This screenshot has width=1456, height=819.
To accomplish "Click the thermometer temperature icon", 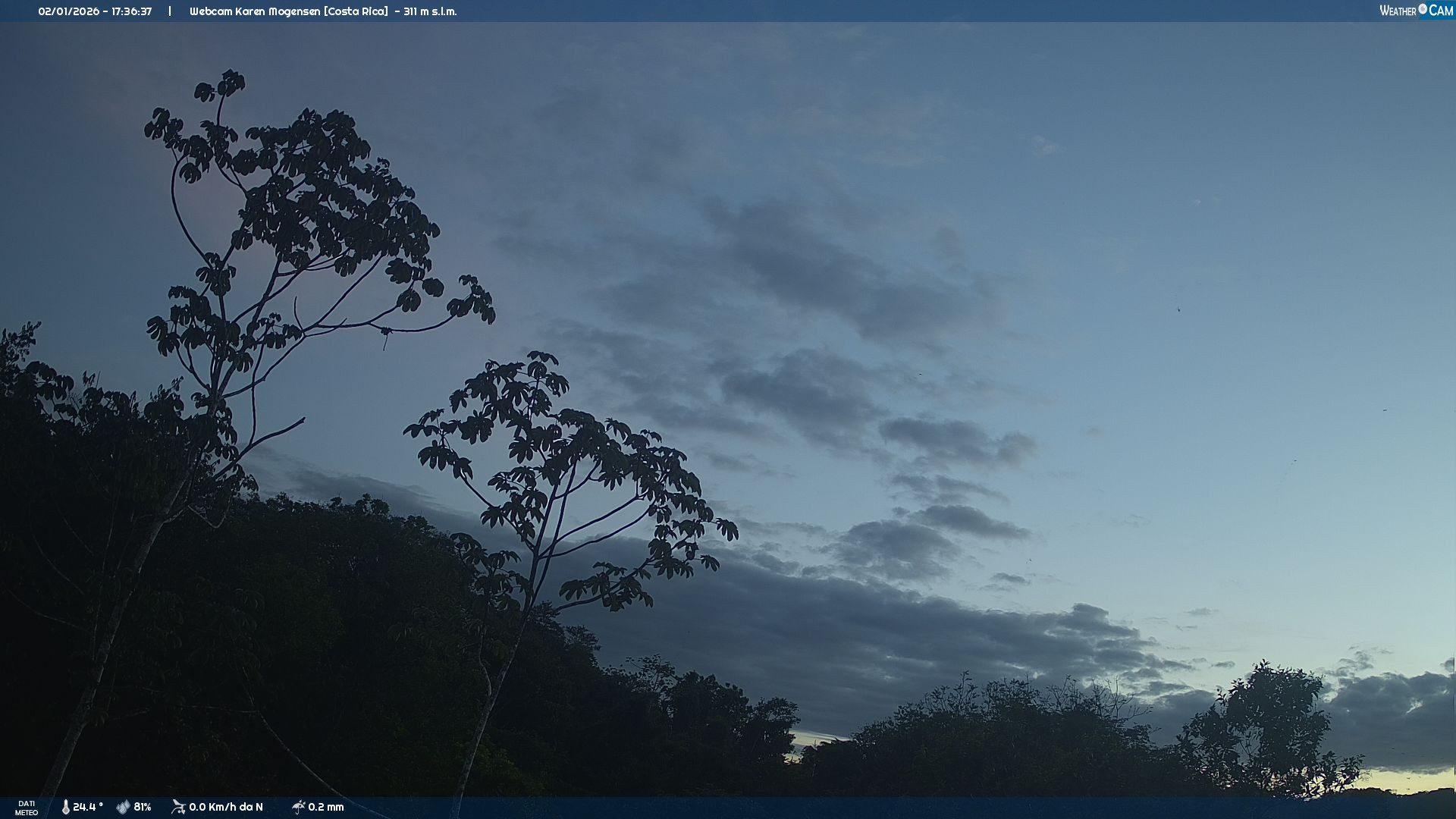I will (65, 807).
